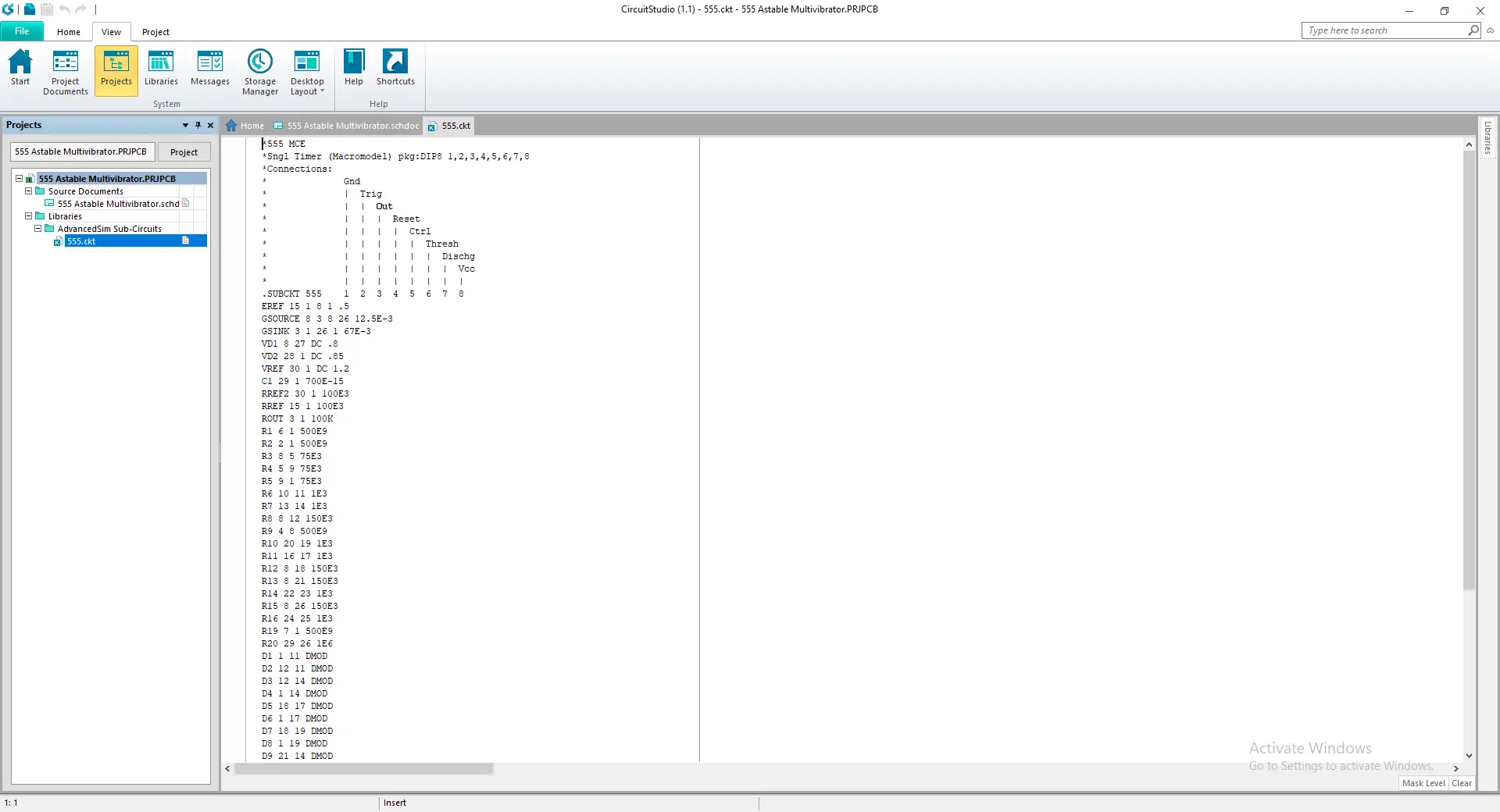This screenshot has height=812, width=1500.
Task: Click the editor's vertical scroll down arrow
Action: coord(1469,756)
